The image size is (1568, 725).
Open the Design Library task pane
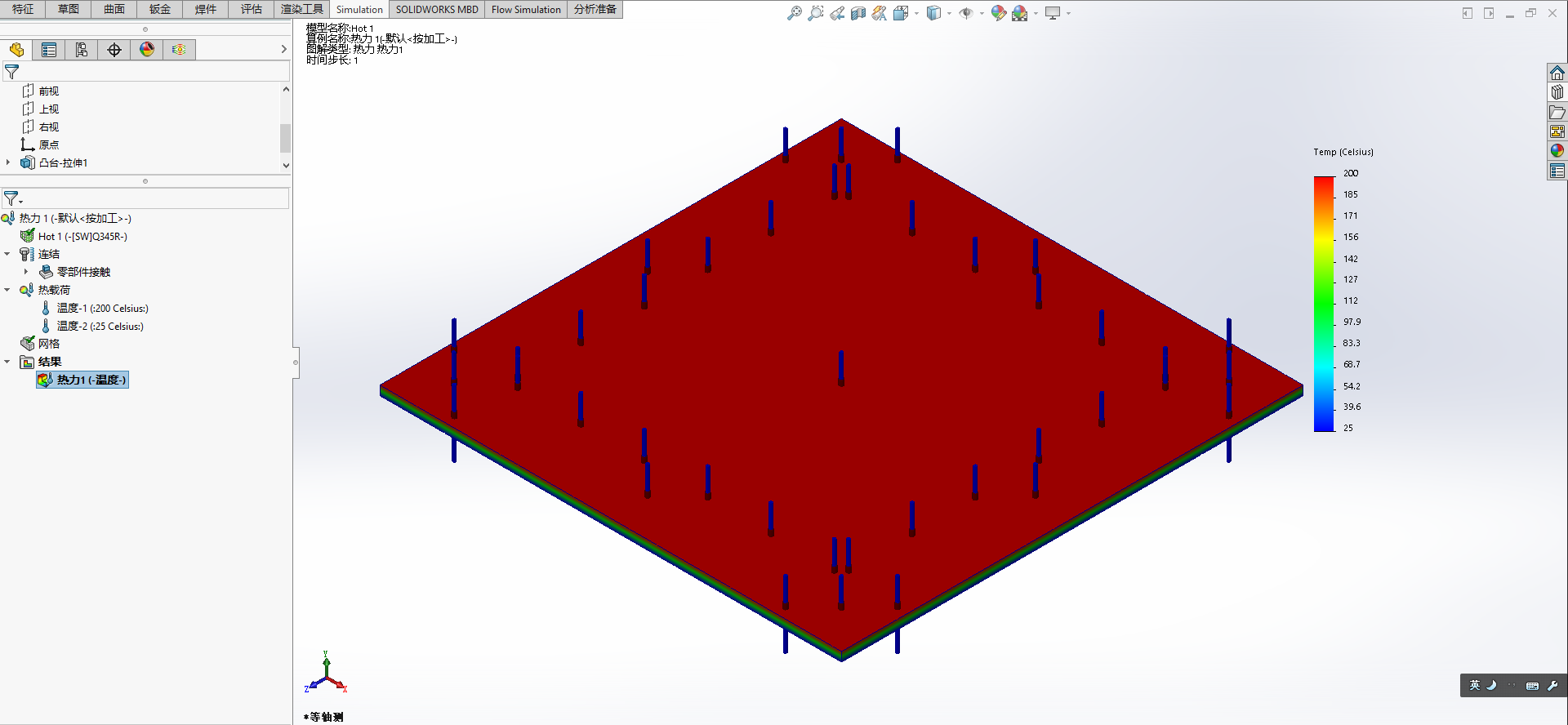click(1557, 92)
